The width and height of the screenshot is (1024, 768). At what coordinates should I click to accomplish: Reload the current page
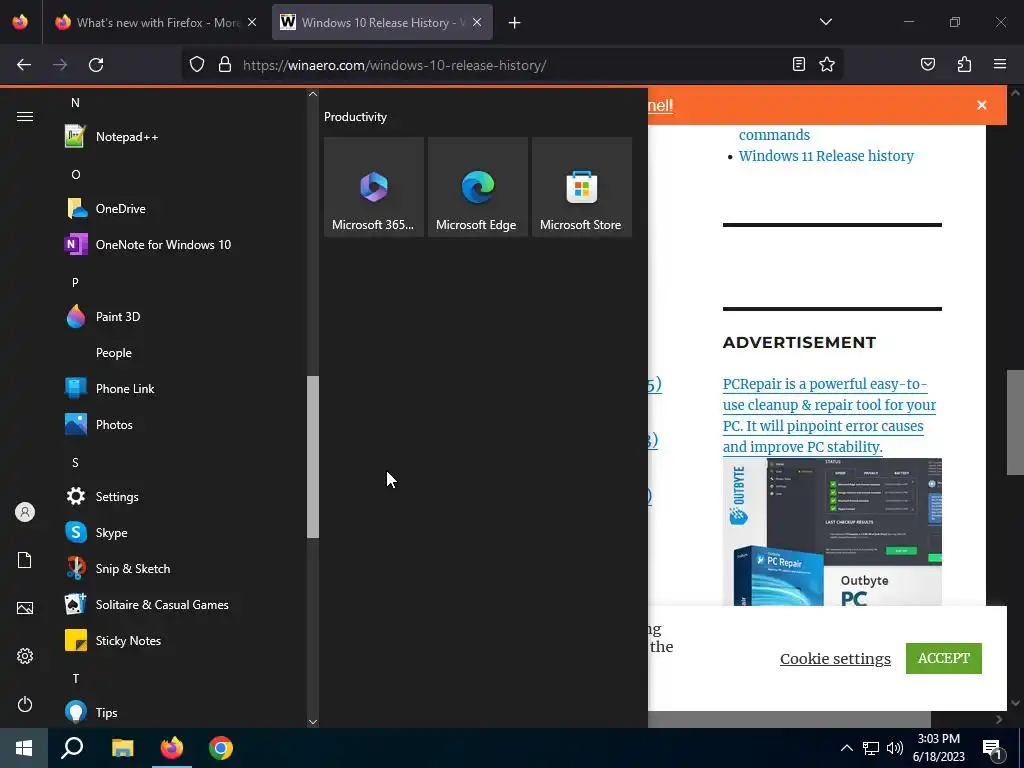(96, 65)
